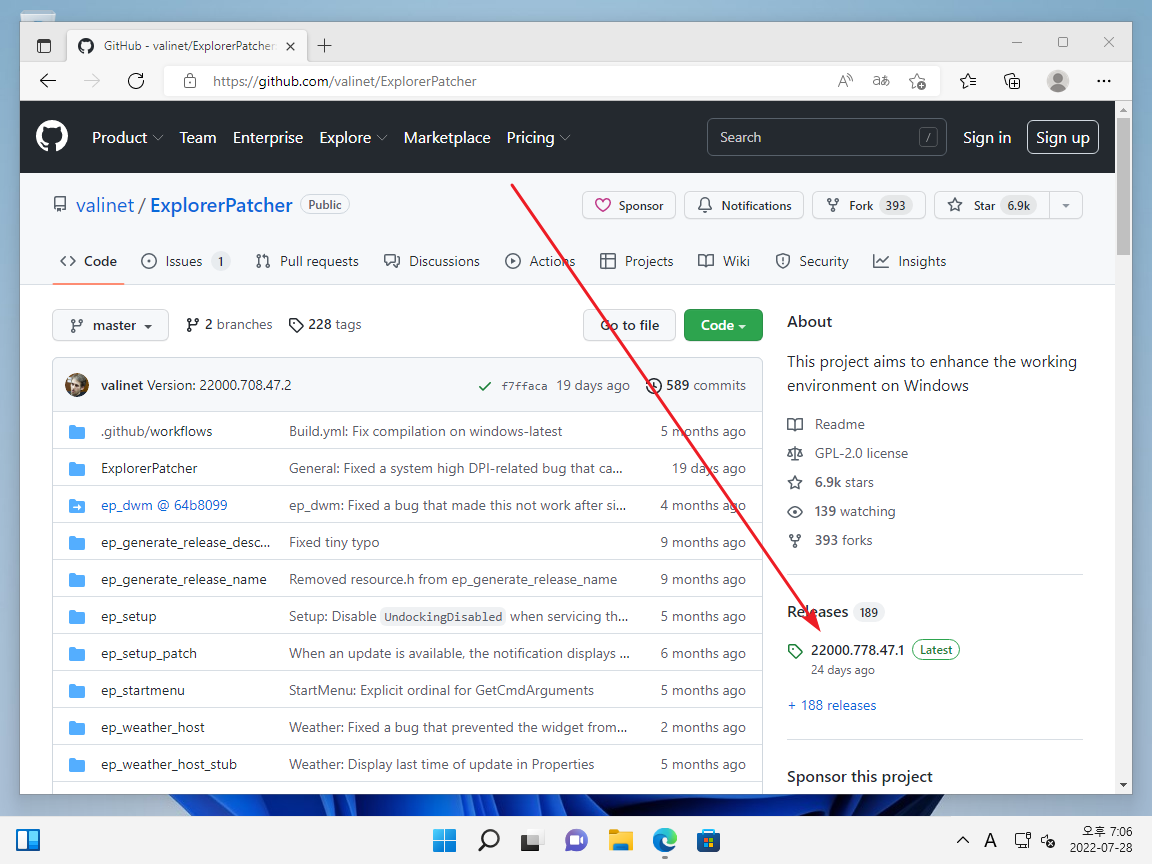Open Edge settings and more menu
Viewport: 1152px width, 864px height.
click(x=1104, y=81)
